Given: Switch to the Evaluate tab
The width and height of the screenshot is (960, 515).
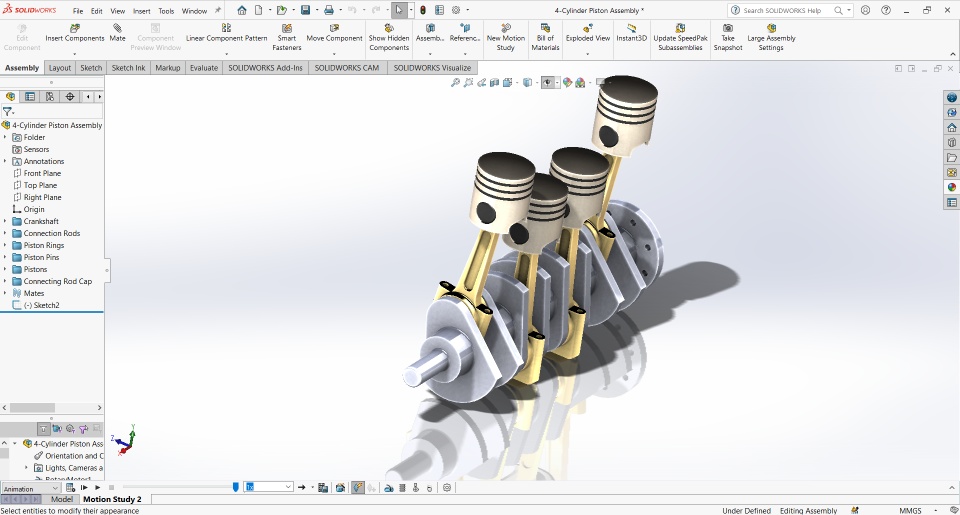Looking at the screenshot, I should click(204, 68).
